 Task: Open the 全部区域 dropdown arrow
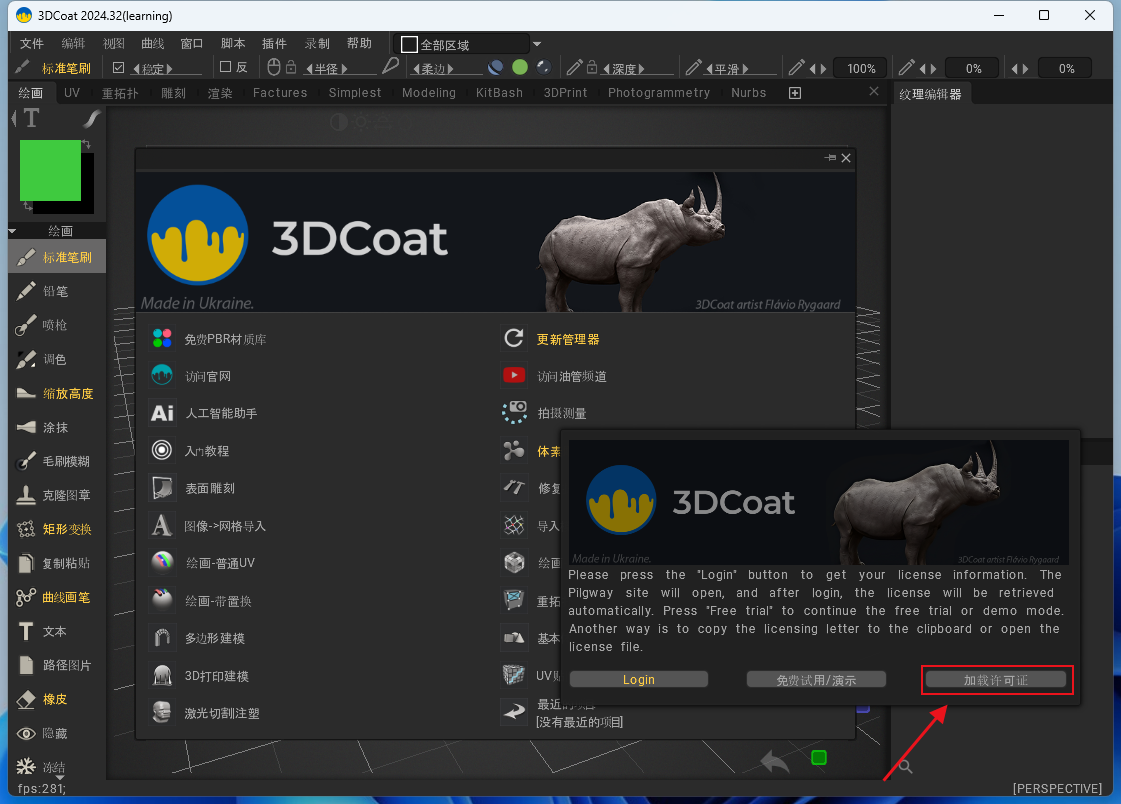click(x=537, y=44)
